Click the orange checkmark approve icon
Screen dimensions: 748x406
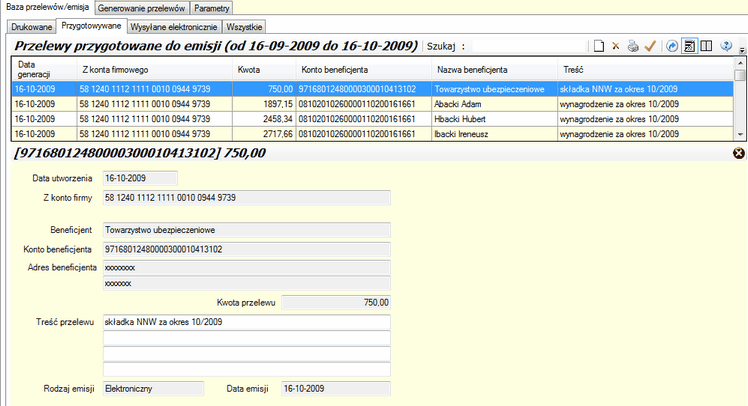tap(649, 46)
